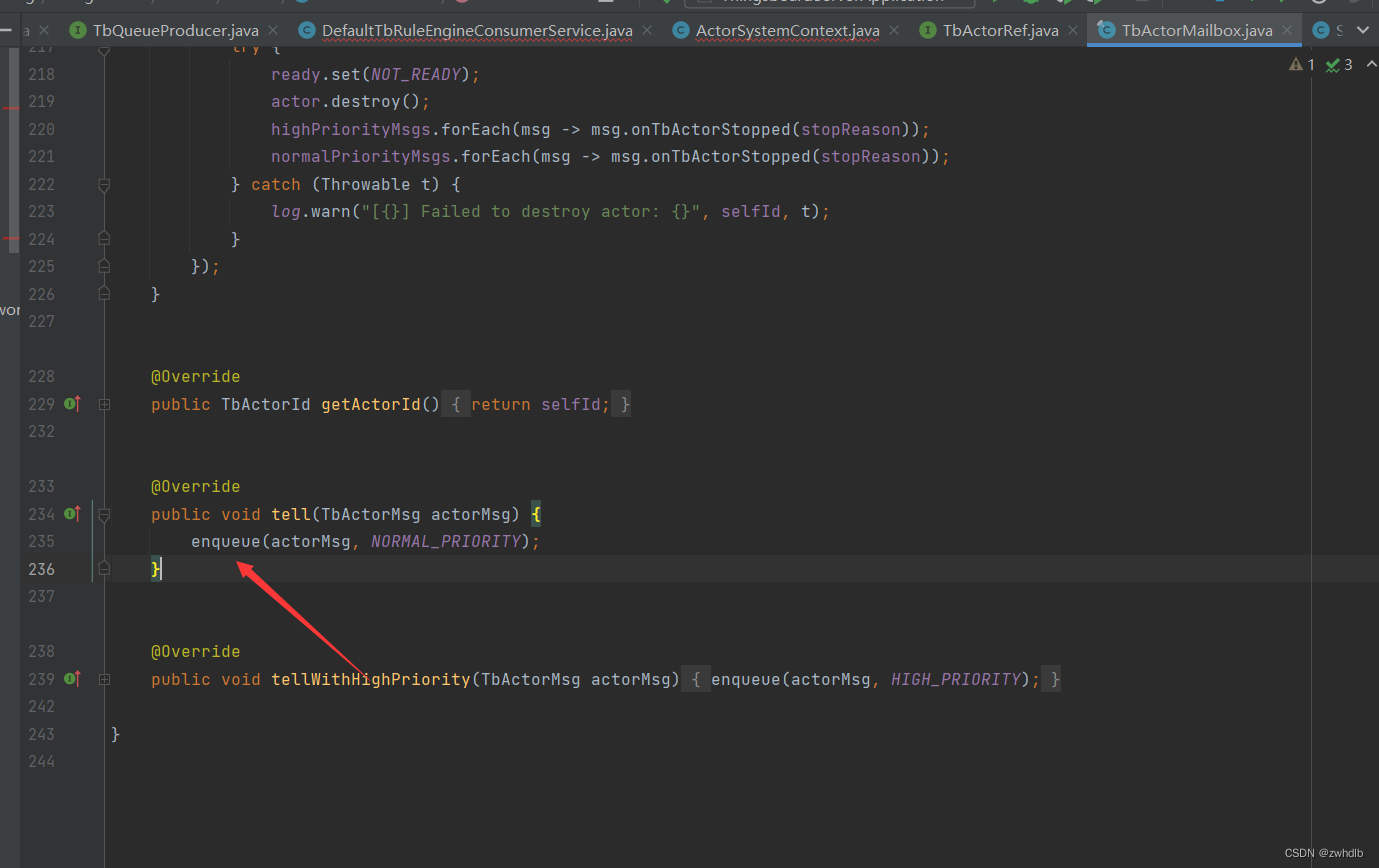
Task: Click folded body opening brace after getActorId()
Action: click(456, 404)
